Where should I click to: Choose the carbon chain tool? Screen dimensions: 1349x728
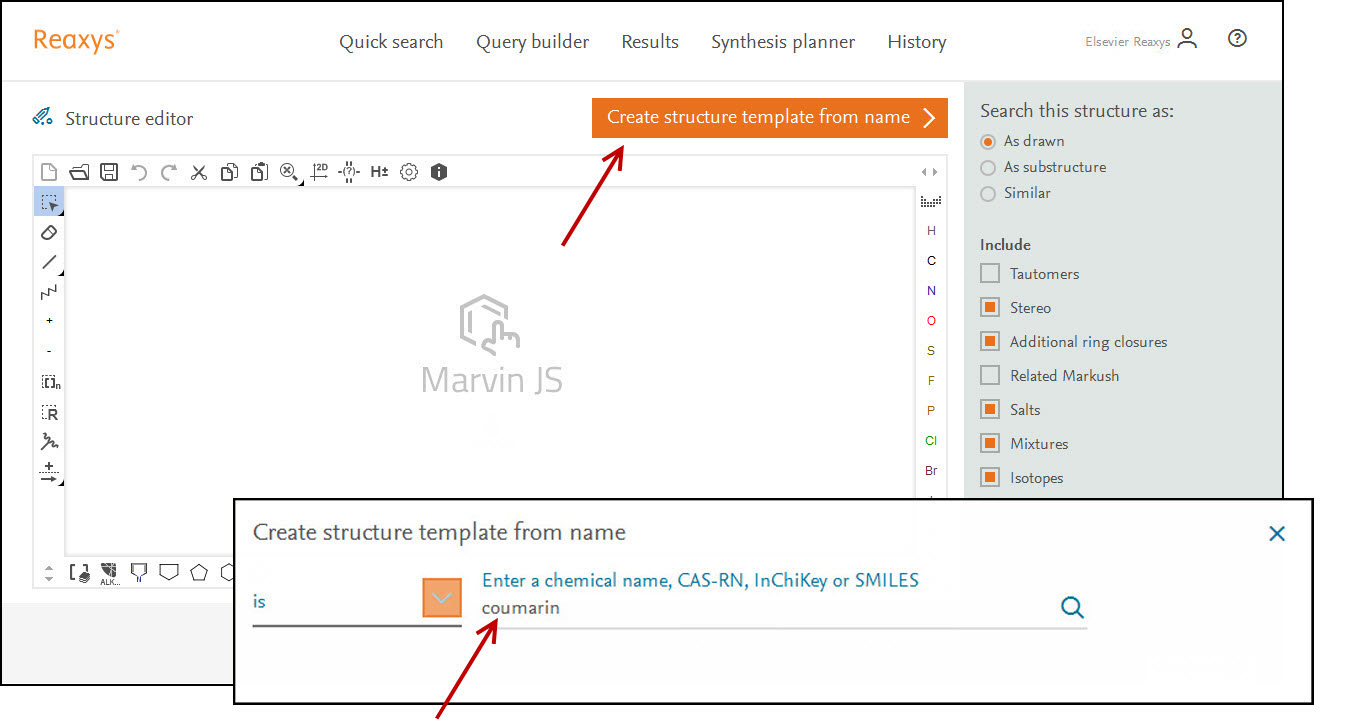pos(49,292)
